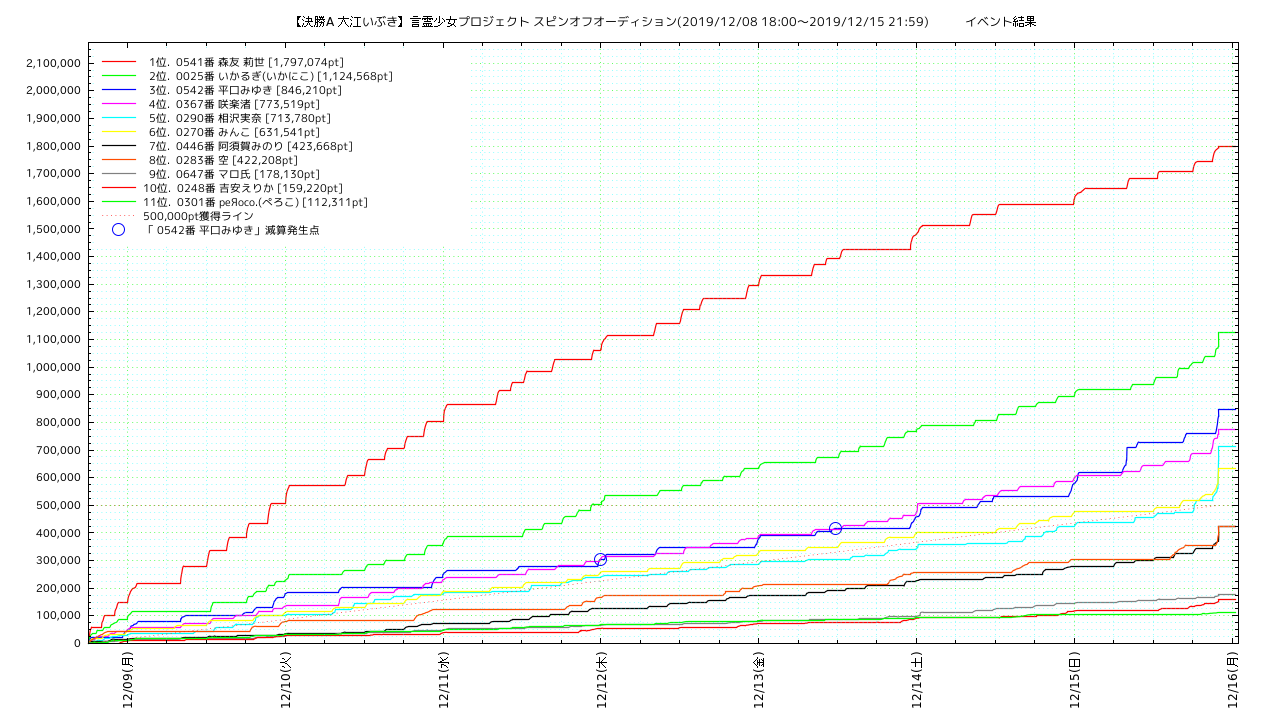Click the y-axis value '100,000'
The height and width of the screenshot is (720, 1280).
tap(58, 616)
